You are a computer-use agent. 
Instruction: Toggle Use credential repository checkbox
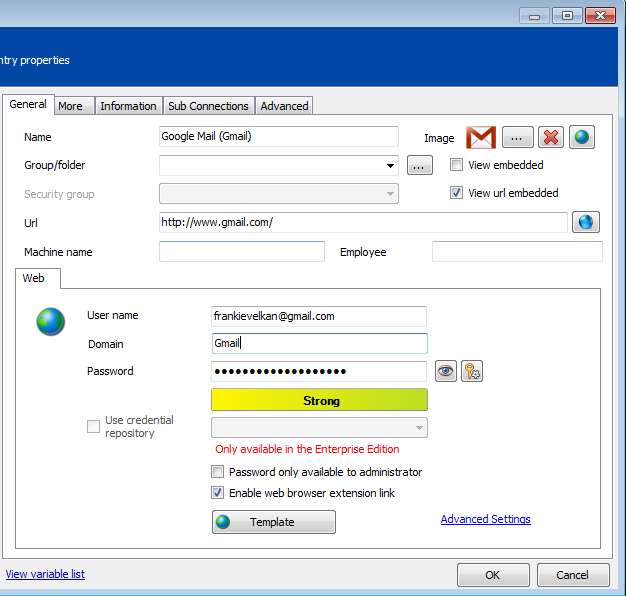pos(93,426)
